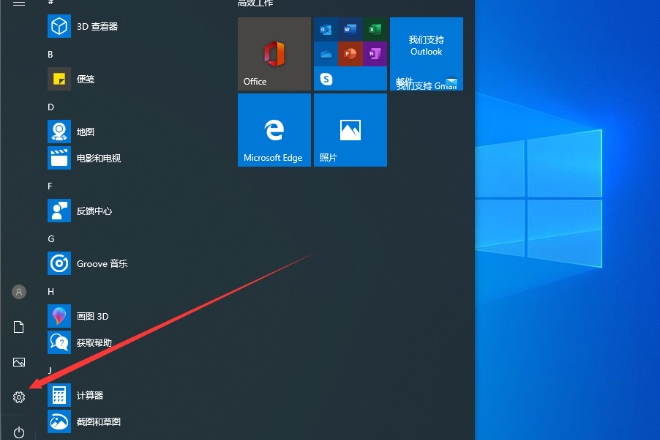Click the OneDrive icon in Office group tile
The height and width of the screenshot is (440, 660).
point(326,54)
